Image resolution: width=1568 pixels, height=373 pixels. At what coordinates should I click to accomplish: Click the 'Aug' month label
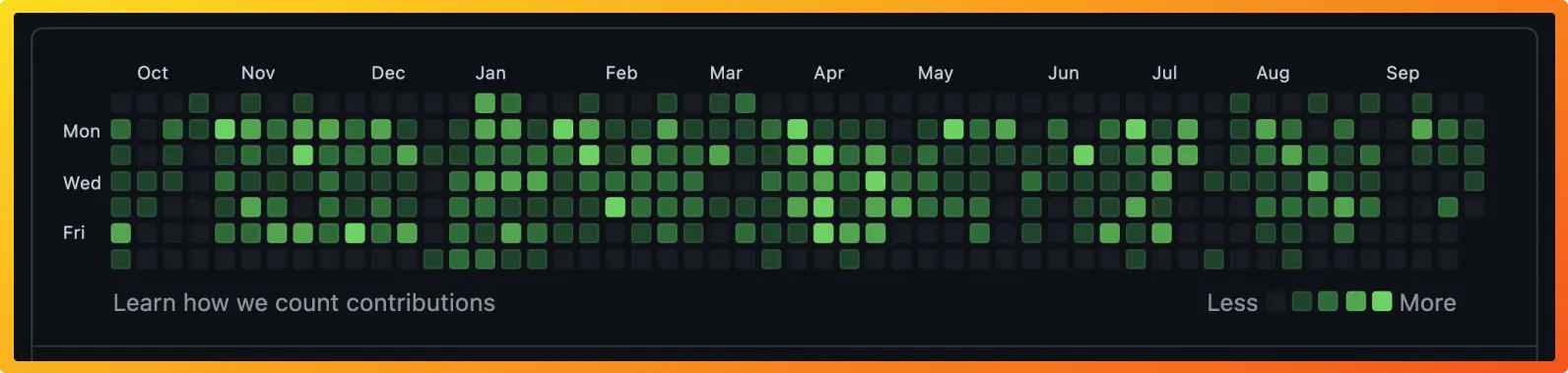click(1273, 73)
